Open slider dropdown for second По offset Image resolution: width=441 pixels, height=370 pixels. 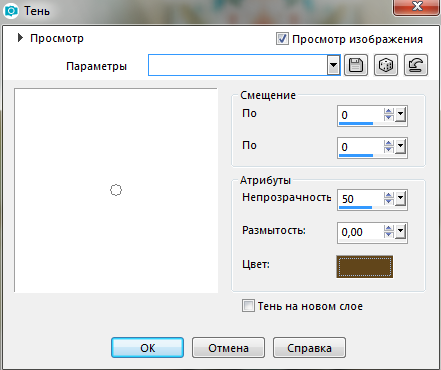pos(401,146)
